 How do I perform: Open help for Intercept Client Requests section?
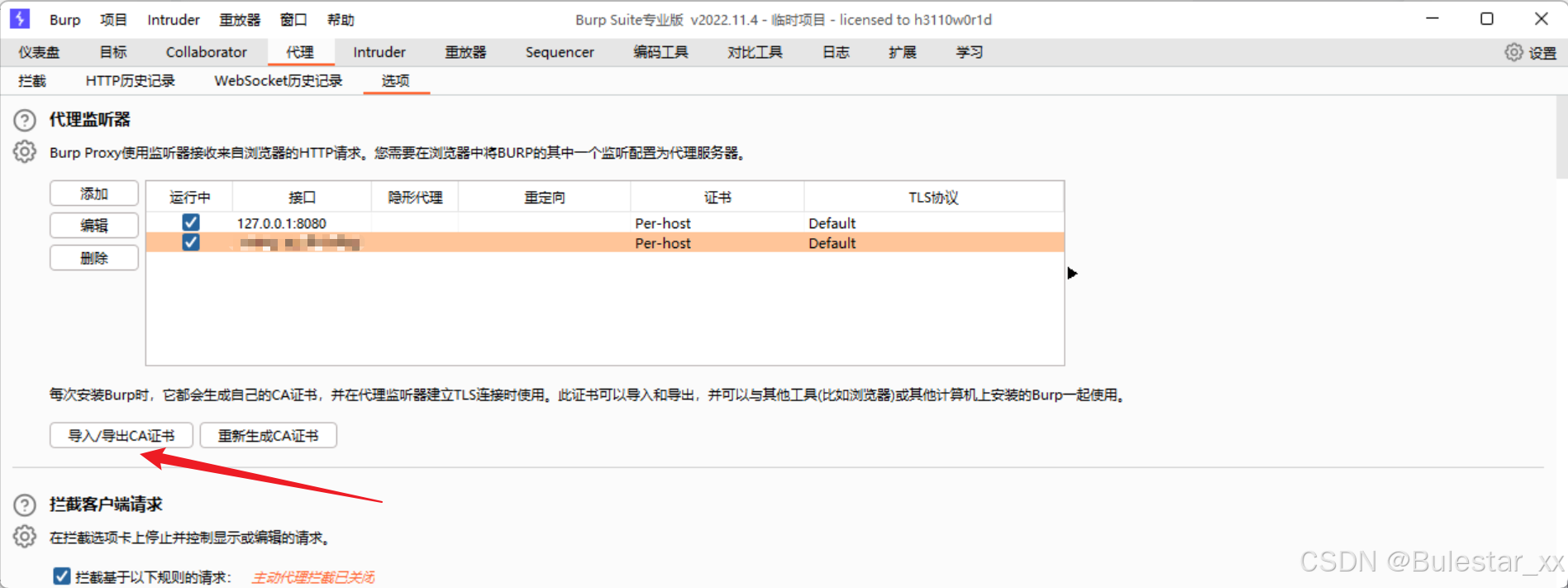[25, 505]
